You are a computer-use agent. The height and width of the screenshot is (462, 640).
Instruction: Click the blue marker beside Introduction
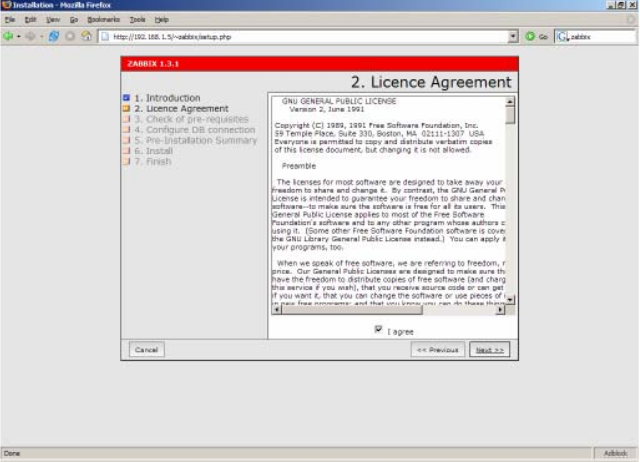tap(127, 98)
